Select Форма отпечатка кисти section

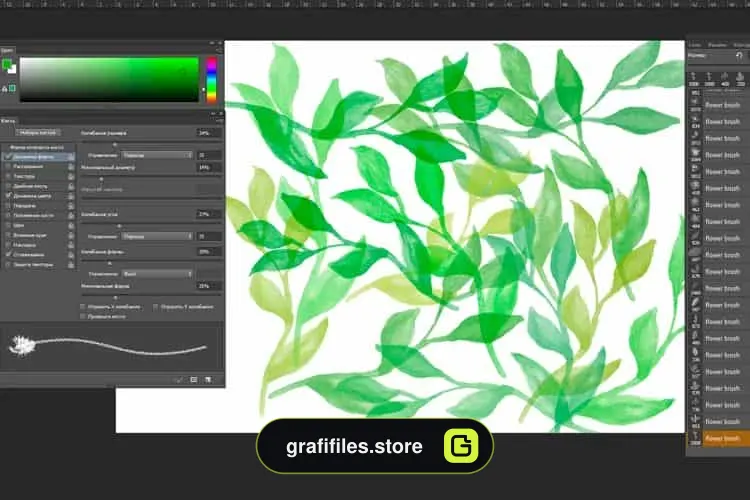click(x=37, y=147)
